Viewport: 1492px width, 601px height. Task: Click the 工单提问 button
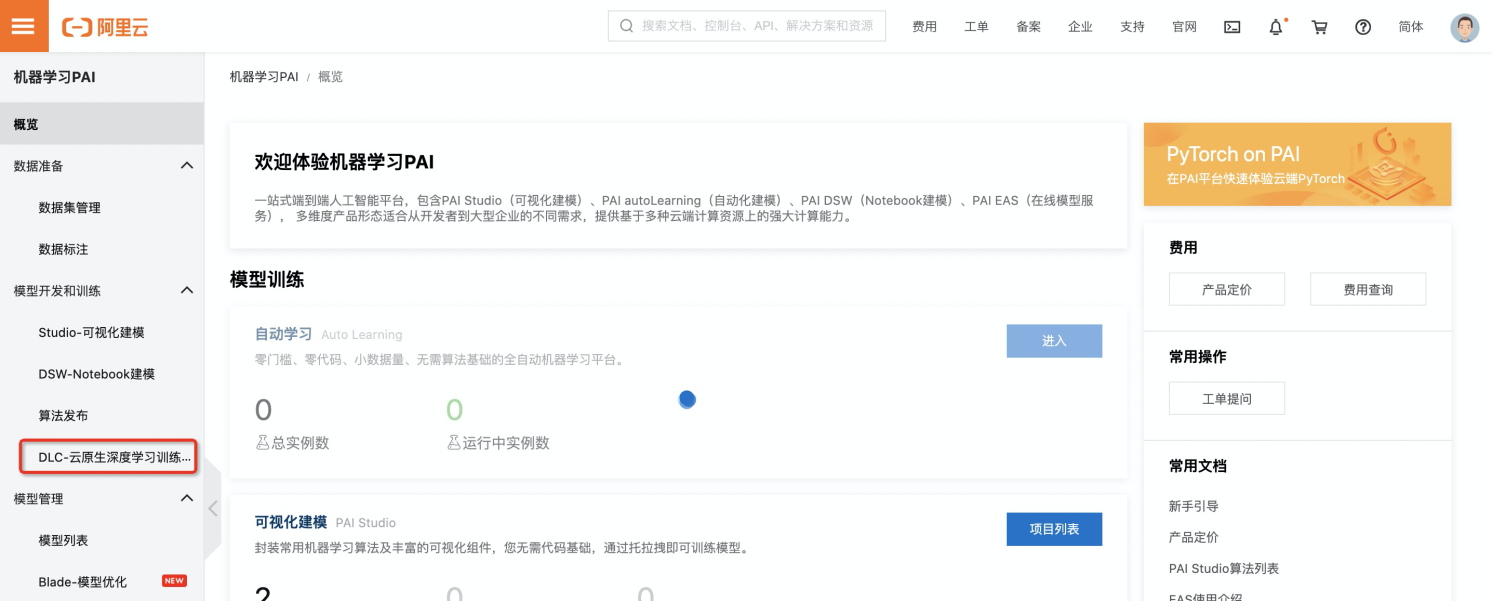point(1227,398)
